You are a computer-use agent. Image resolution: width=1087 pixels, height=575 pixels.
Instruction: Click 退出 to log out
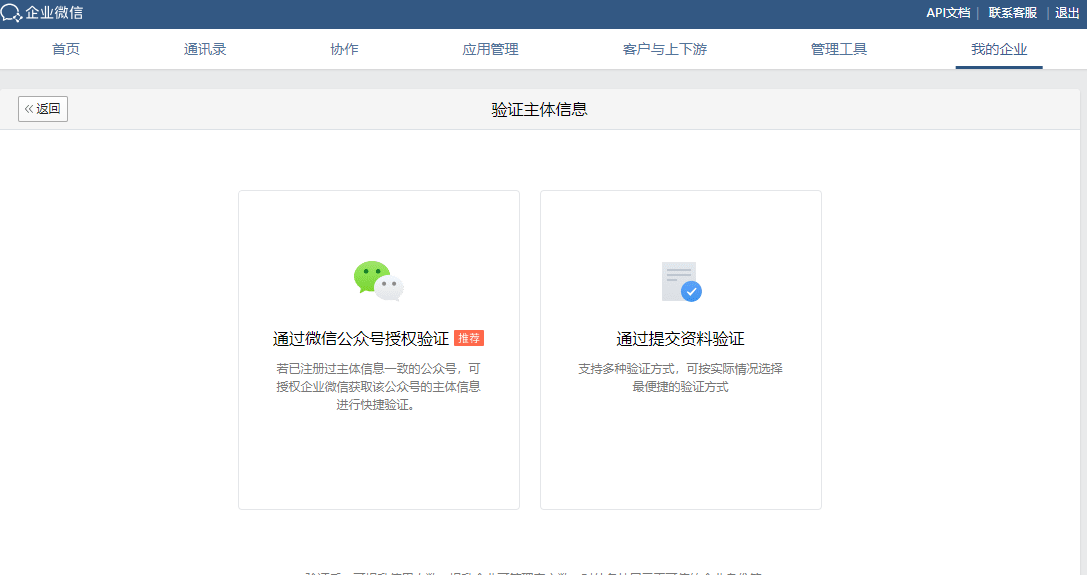(1067, 13)
